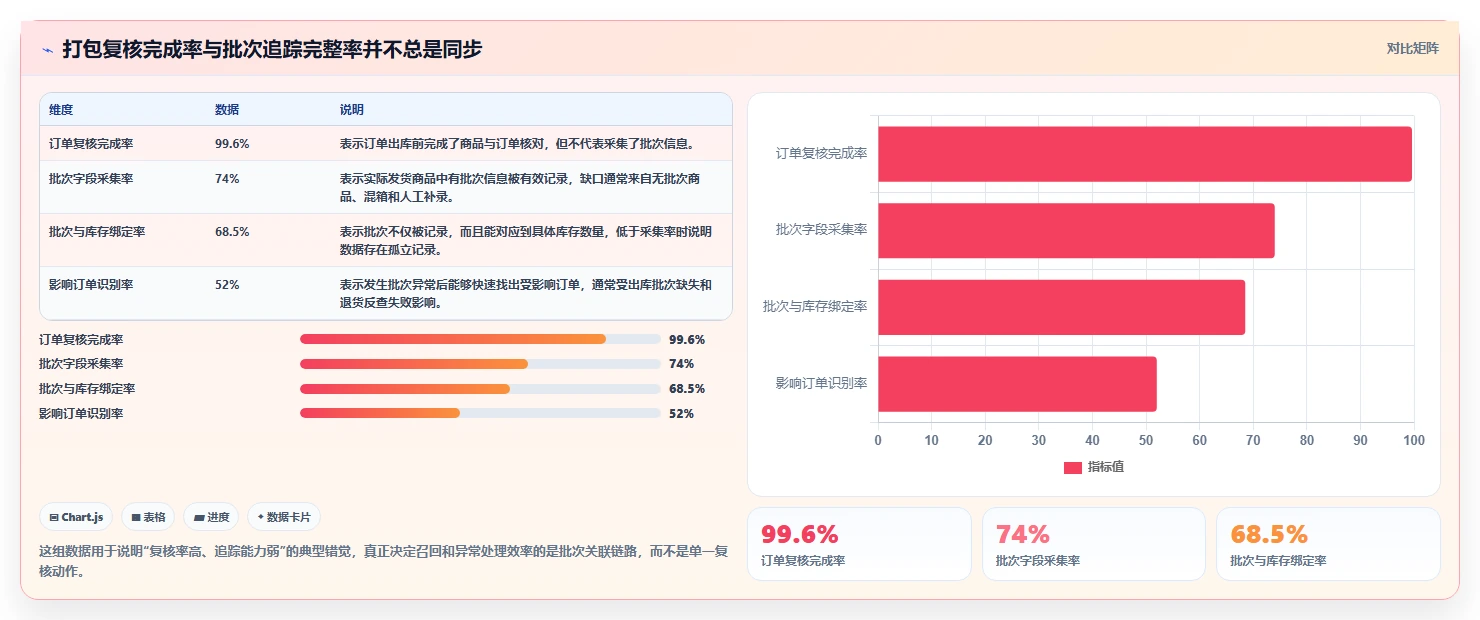This screenshot has width=1480, height=620.
Task: Click the 对比矩阵 label in header
Action: click(x=1412, y=48)
